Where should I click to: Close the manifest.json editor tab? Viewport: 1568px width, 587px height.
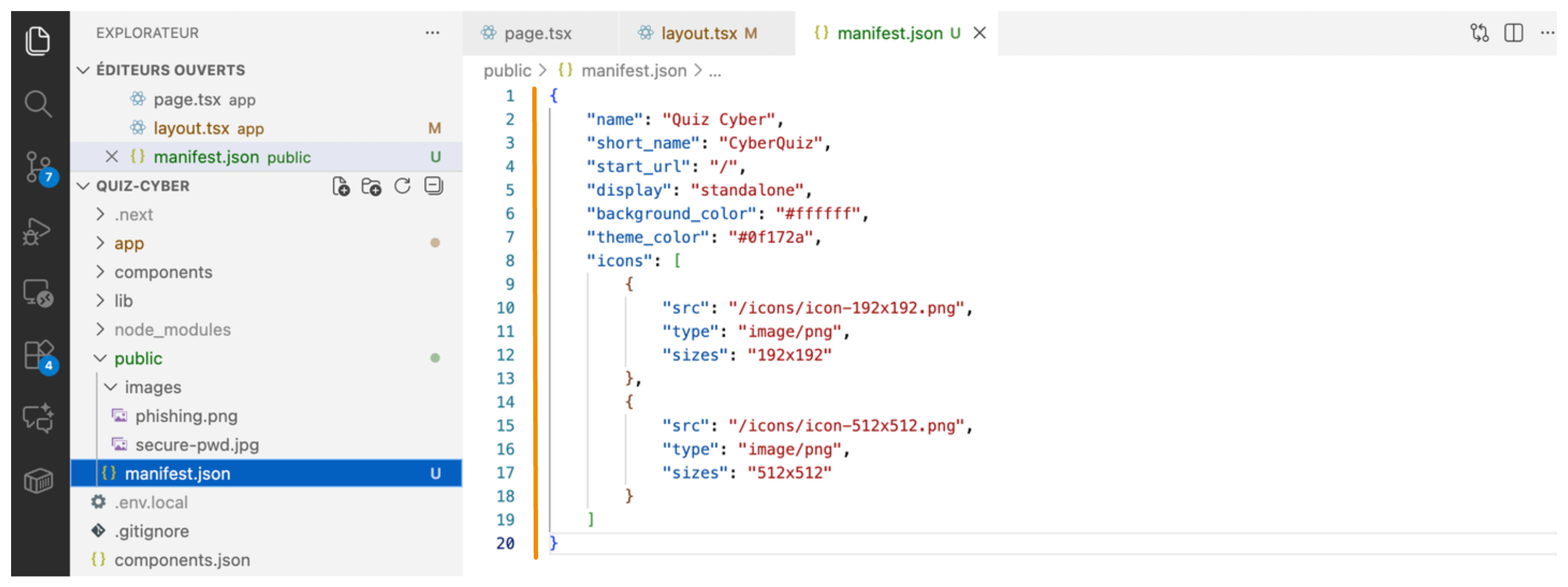979,33
